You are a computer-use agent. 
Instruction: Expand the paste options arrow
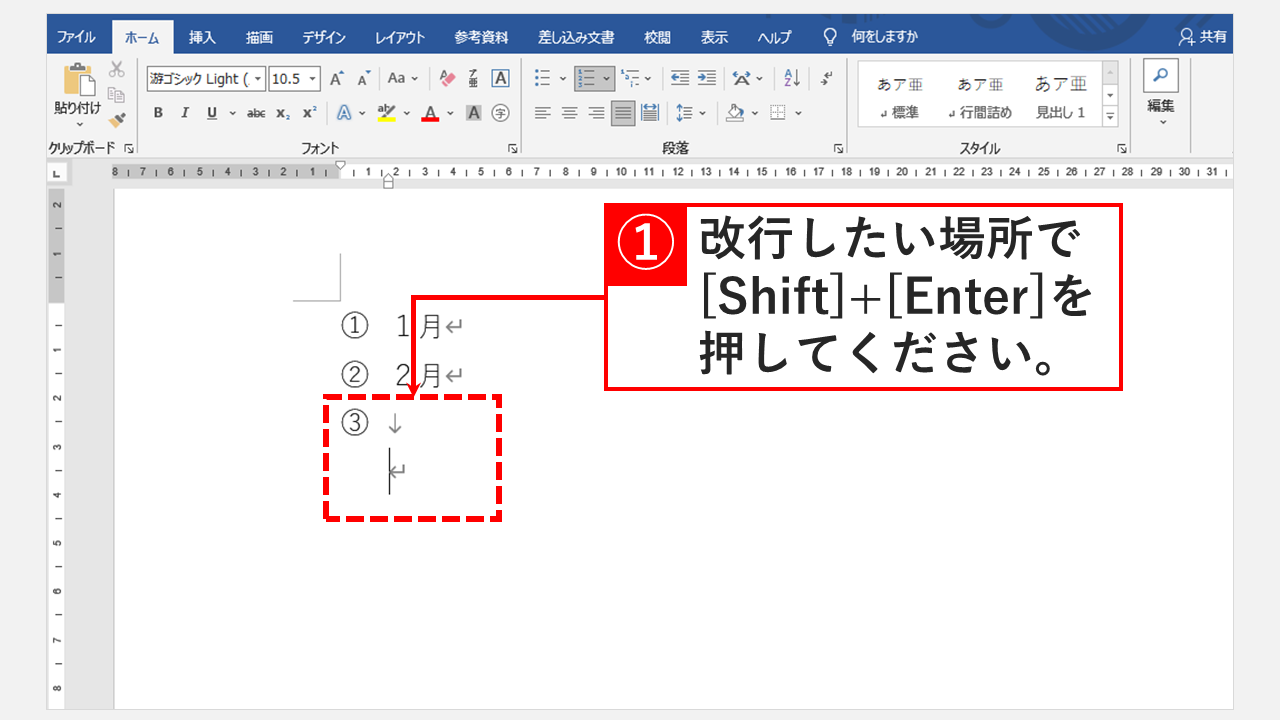(x=78, y=125)
